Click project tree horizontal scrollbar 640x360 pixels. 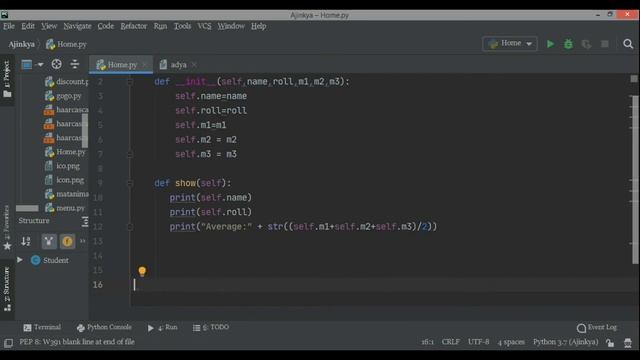(x=27, y=208)
